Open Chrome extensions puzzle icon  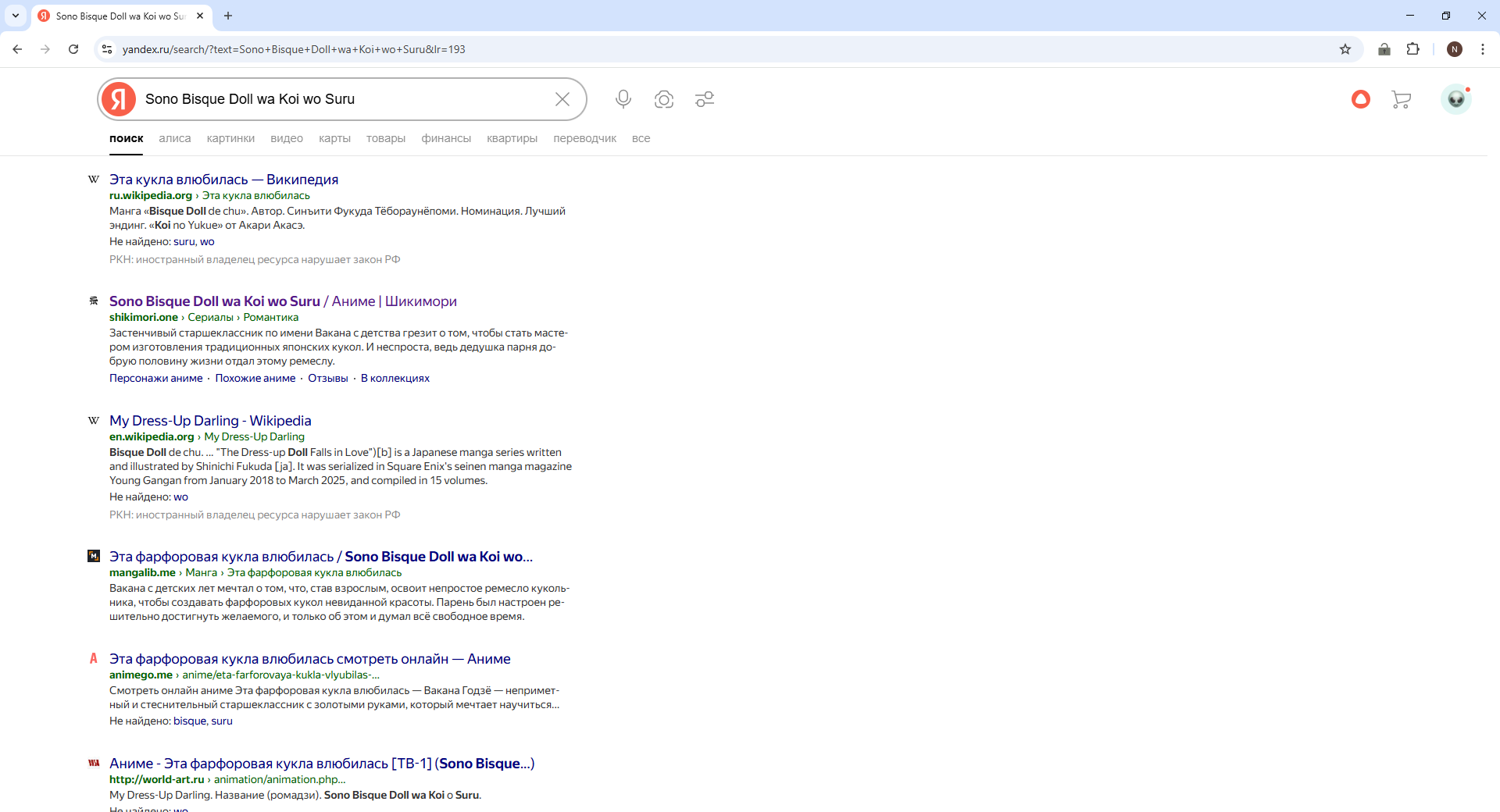tap(1413, 49)
